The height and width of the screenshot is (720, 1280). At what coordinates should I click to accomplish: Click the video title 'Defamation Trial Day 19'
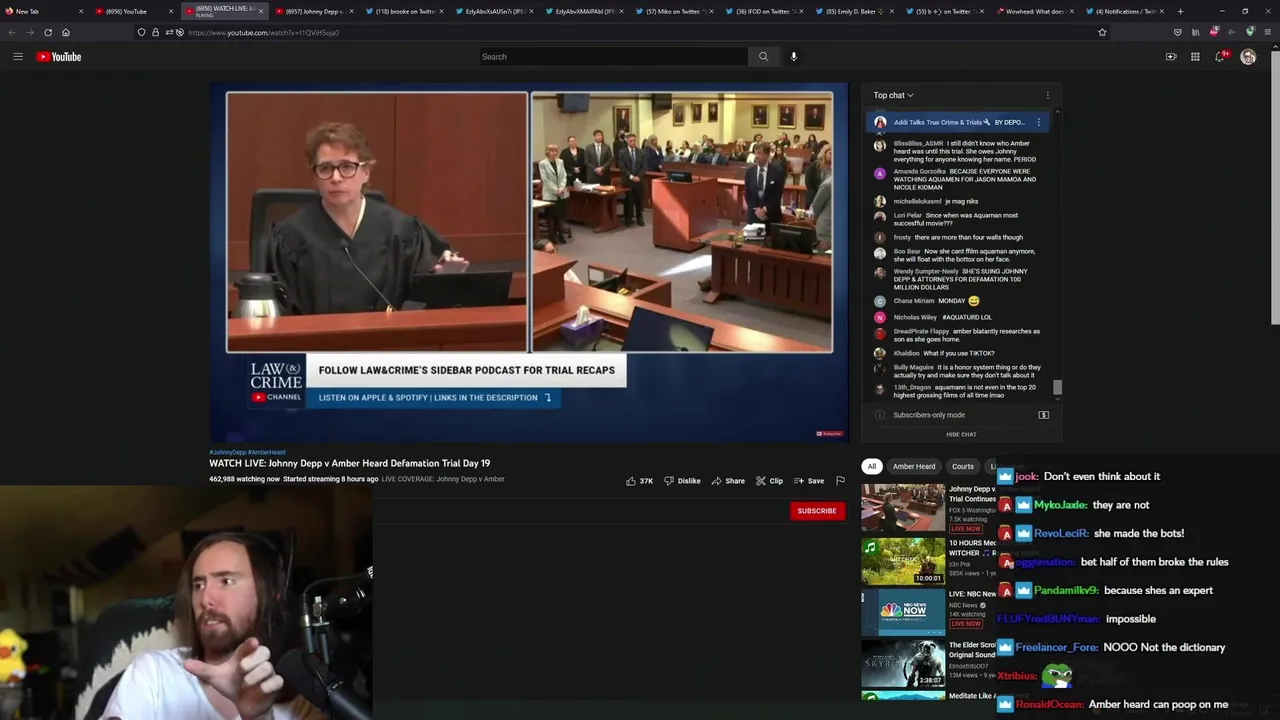pyautogui.click(x=349, y=463)
